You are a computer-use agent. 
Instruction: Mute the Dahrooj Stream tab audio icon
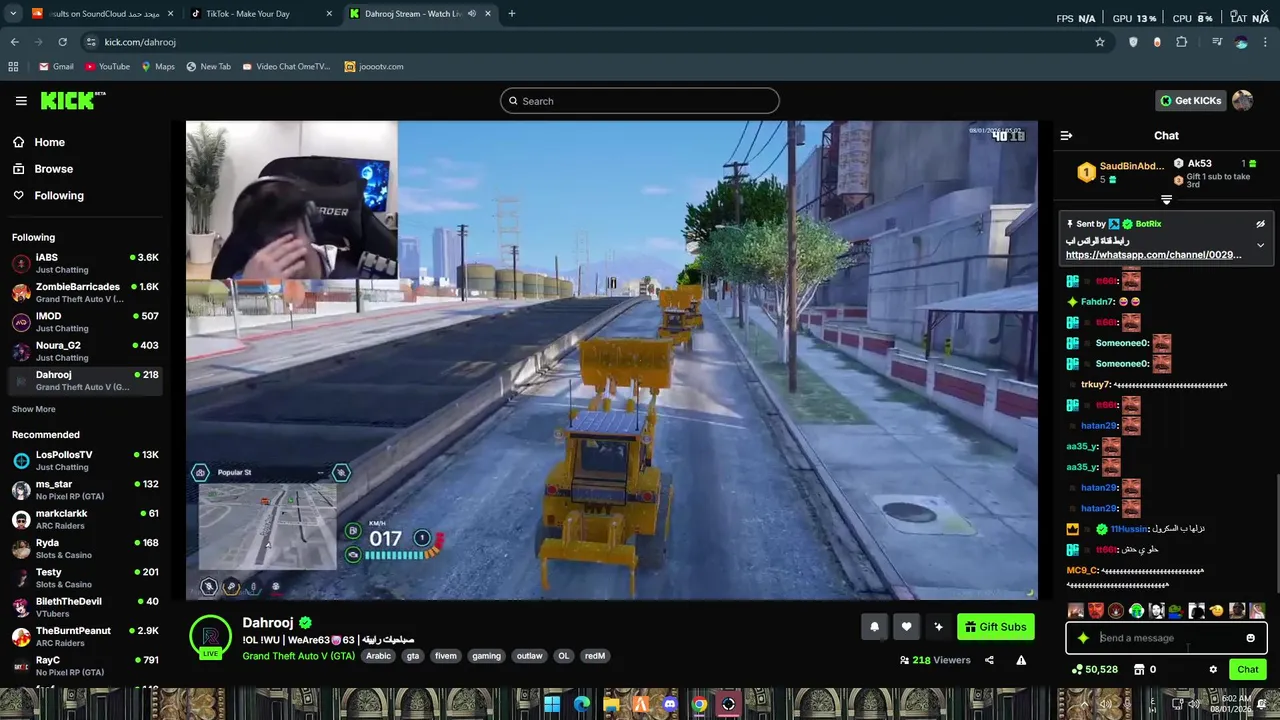tap(472, 14)
